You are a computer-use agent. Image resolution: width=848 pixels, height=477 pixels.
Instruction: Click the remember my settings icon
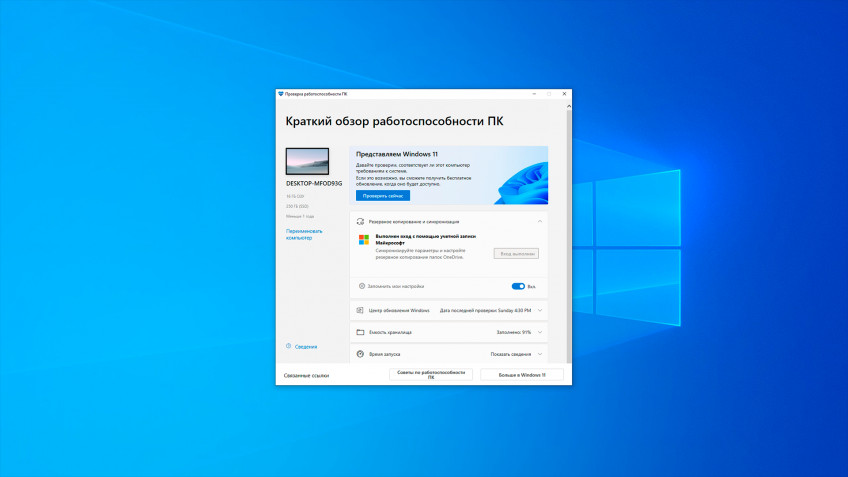coord(361,286)
